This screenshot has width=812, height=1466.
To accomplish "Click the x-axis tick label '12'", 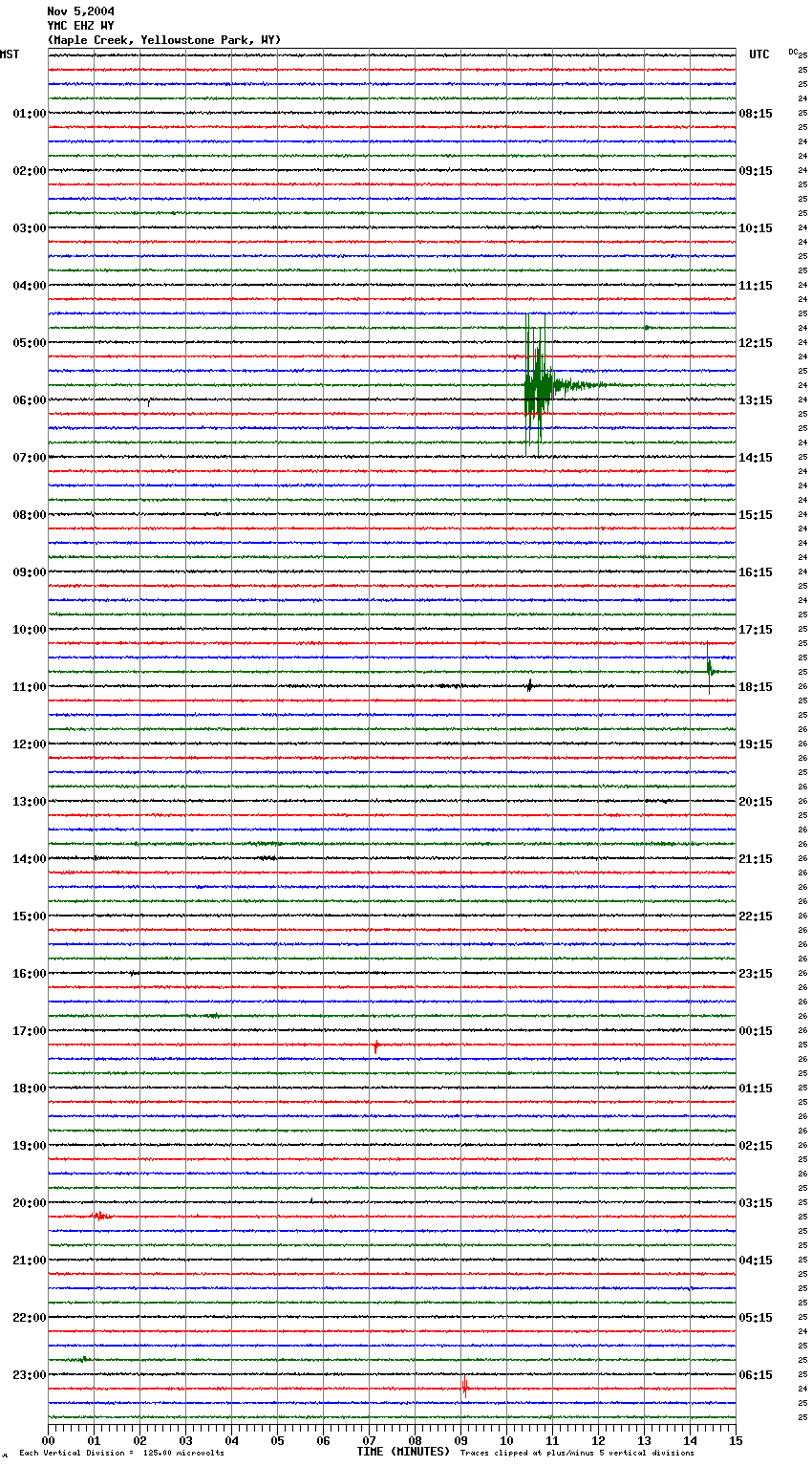I will click(x=599, y=1440).
